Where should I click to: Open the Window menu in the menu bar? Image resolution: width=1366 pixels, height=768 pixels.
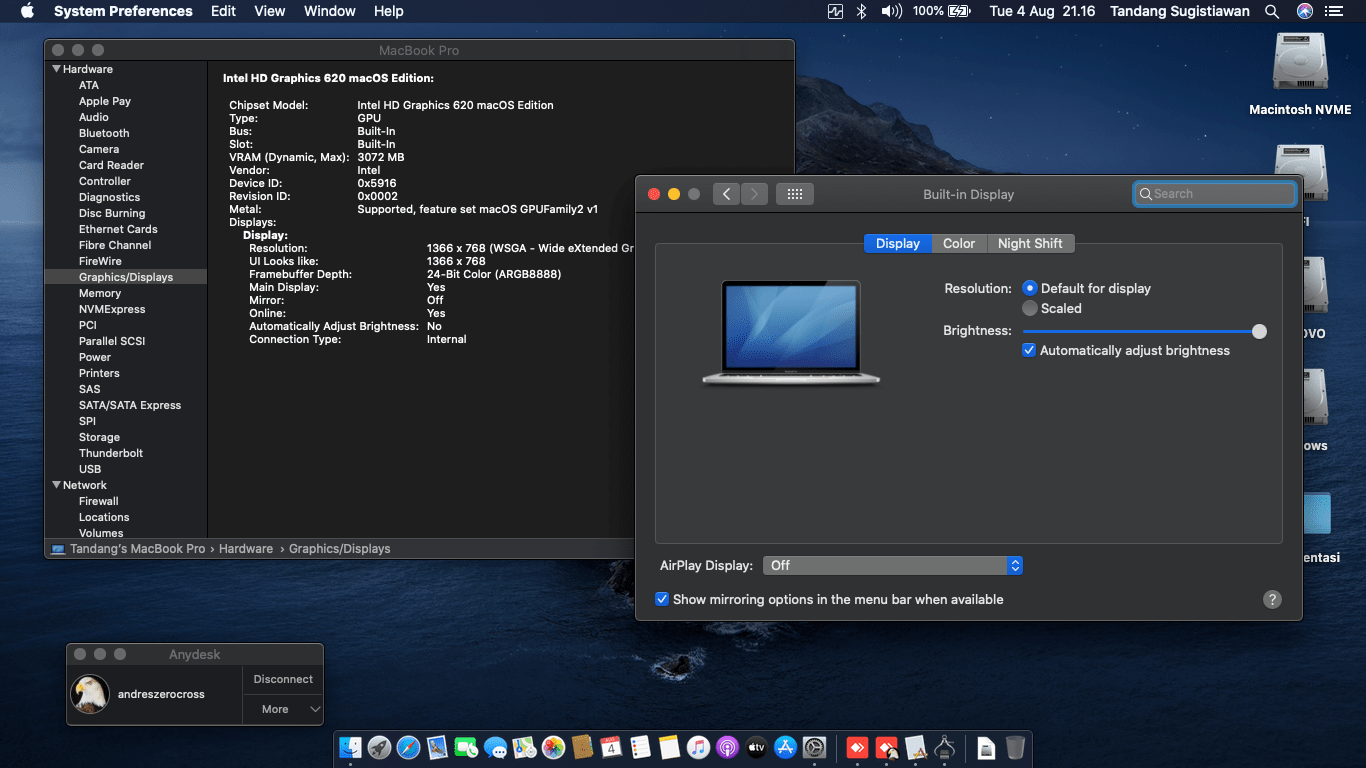pos(329,11)
